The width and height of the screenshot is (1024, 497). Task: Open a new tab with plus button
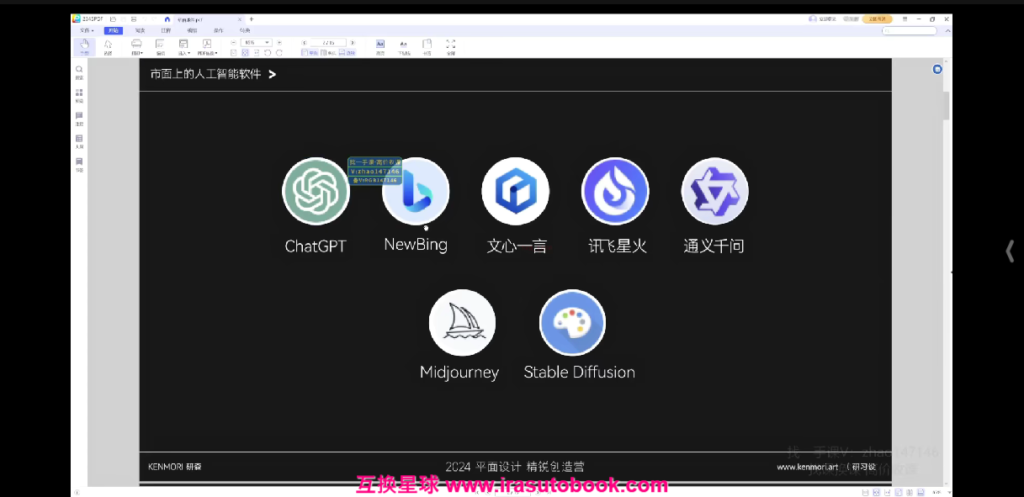coord(251,20)
